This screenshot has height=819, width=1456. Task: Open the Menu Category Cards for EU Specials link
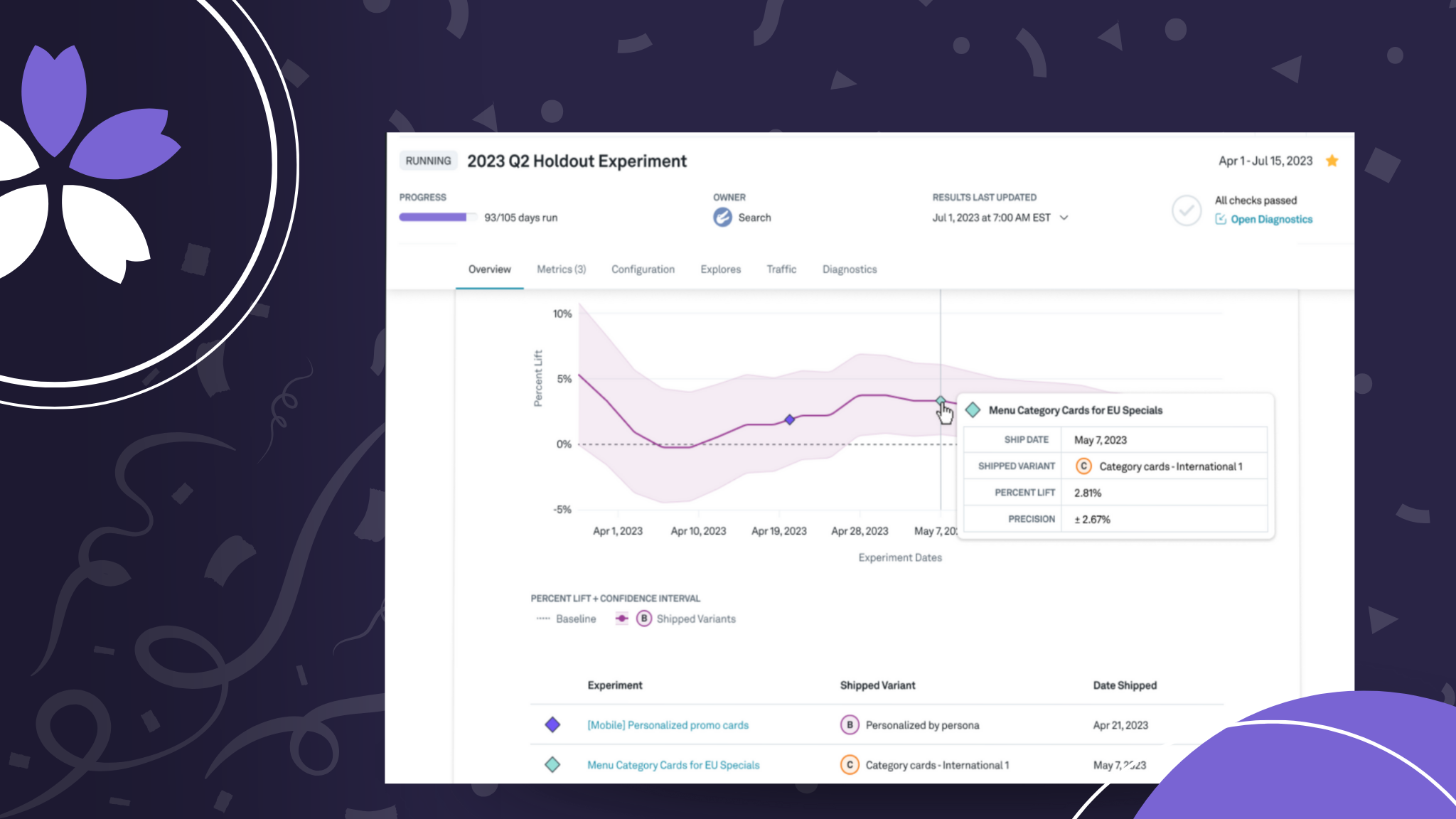point(673,765)
